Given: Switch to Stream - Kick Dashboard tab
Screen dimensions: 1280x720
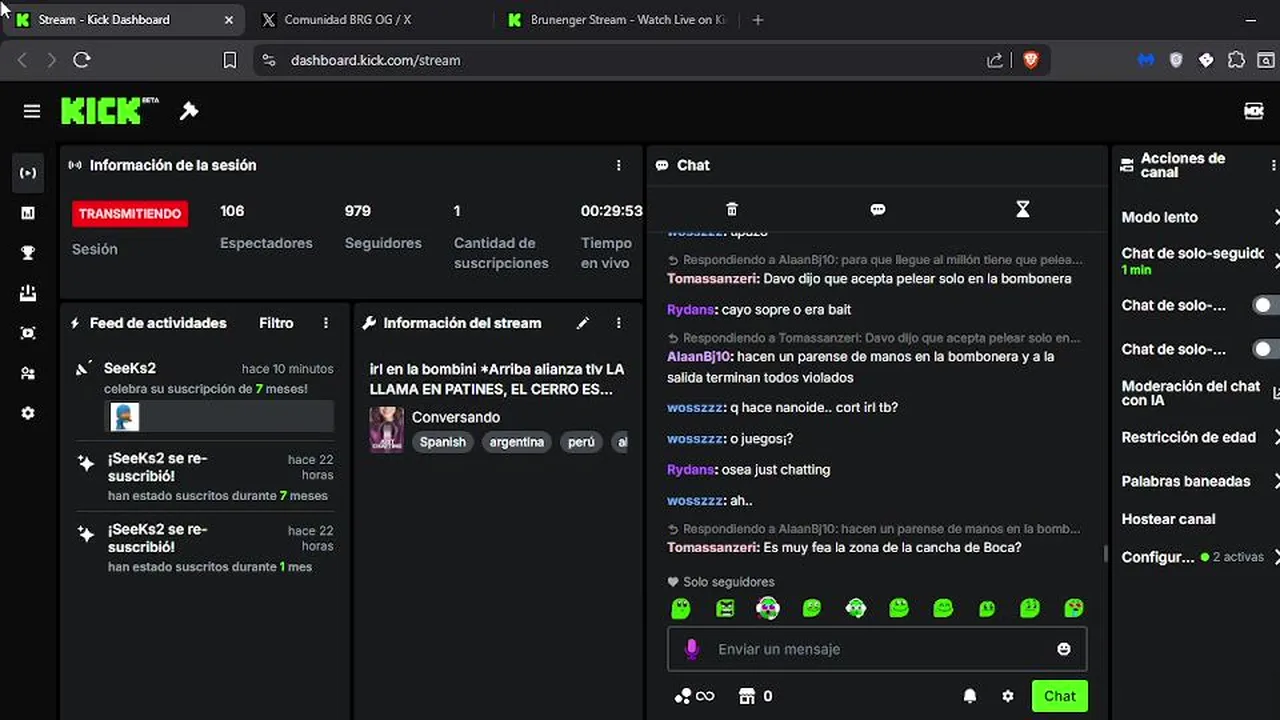Looking at the screenshot, I should pos(122,20).
